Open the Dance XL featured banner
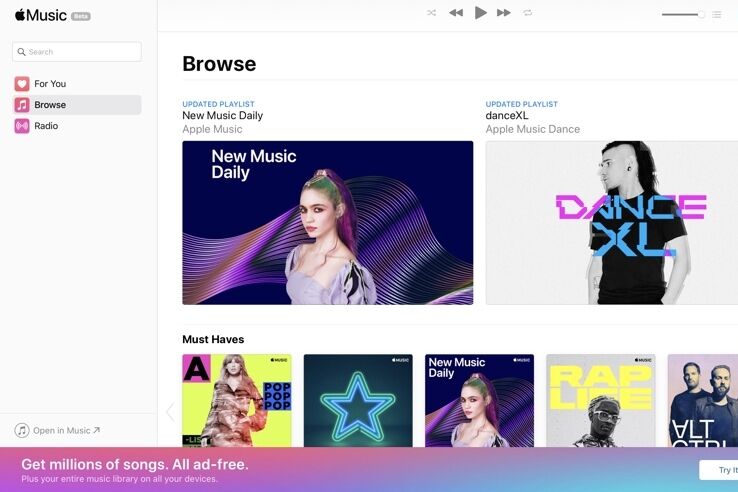 612,223
